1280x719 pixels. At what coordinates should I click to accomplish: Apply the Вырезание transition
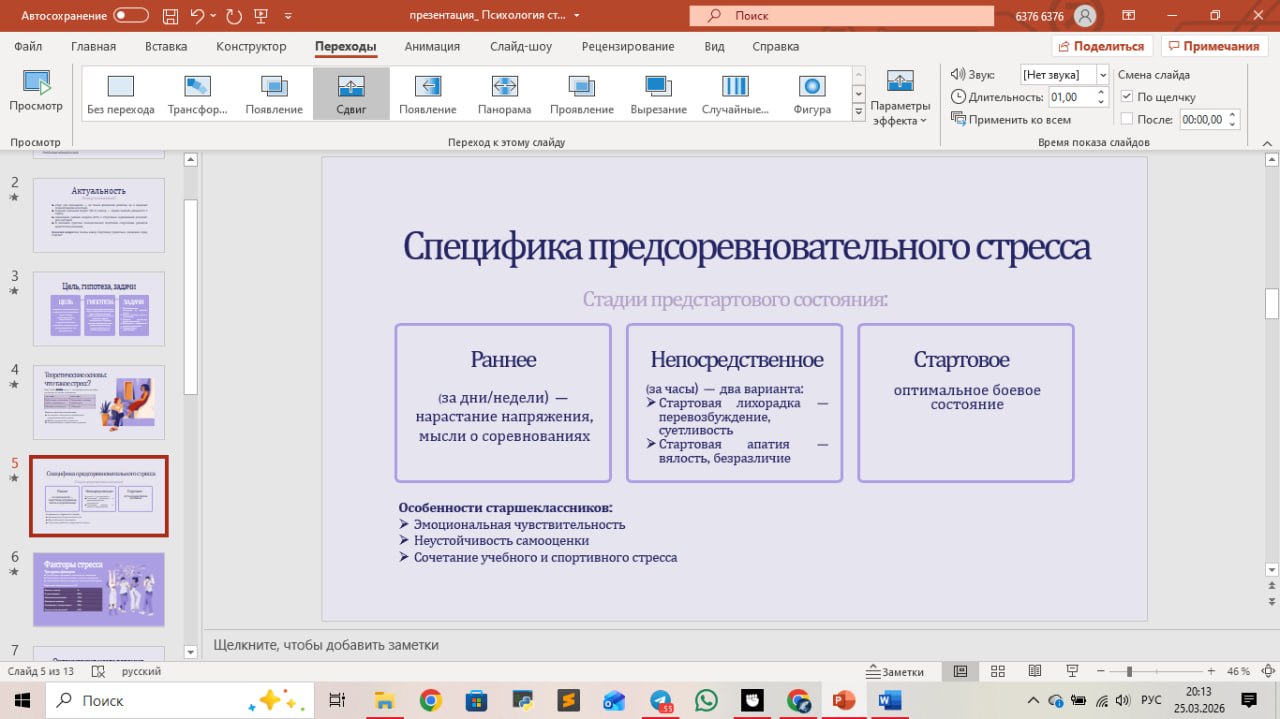(x=658, y=95)
